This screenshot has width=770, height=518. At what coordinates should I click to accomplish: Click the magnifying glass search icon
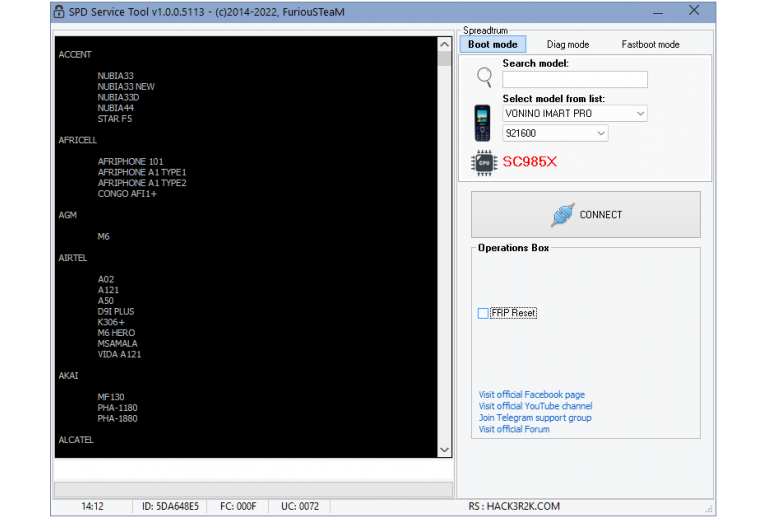tap(484, 77)
